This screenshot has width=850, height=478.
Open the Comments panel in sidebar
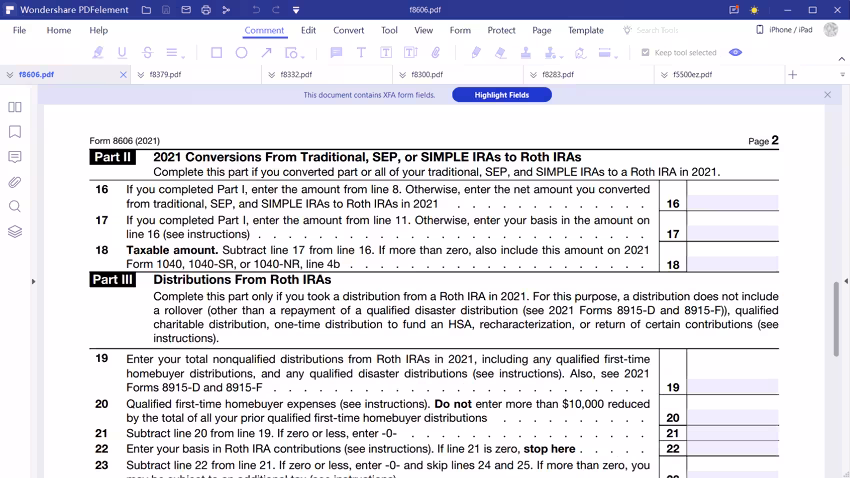tap(15, 157)
